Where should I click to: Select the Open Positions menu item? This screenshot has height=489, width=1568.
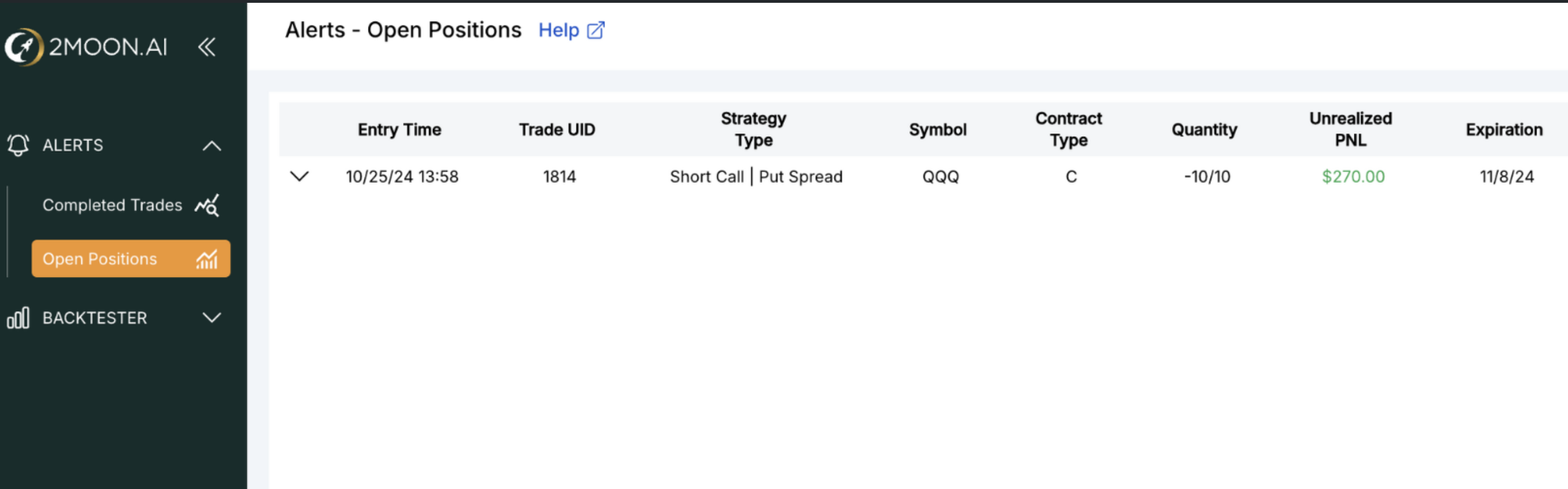[100, 259]
